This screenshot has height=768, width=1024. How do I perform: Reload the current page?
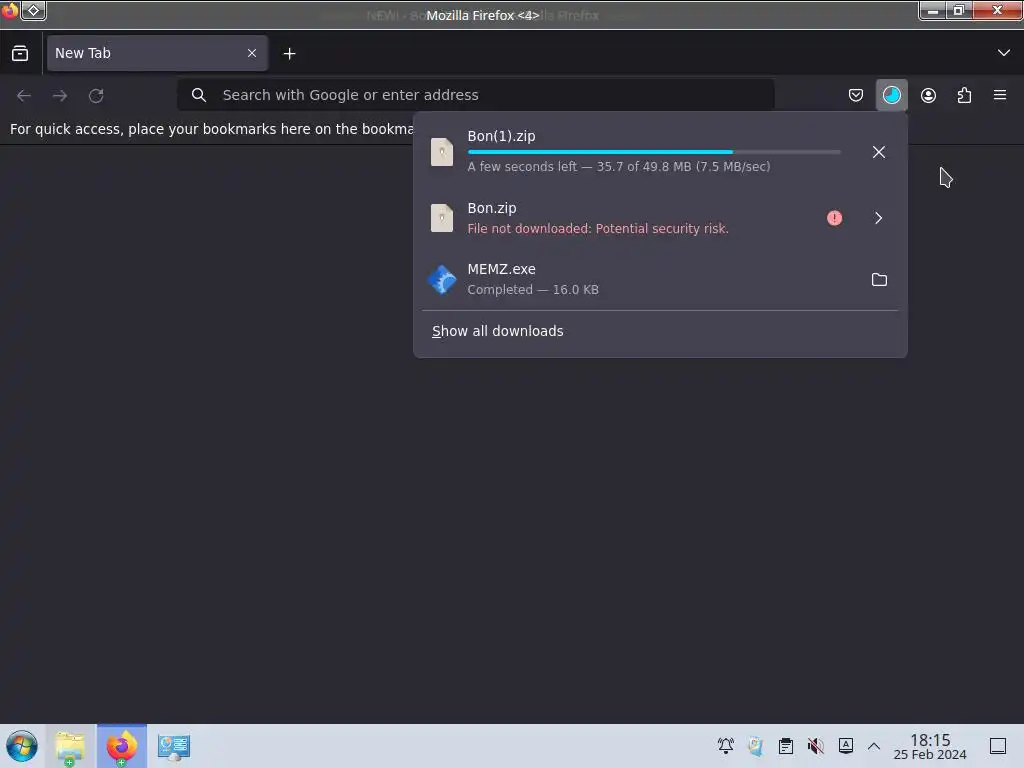tap(96, 95)
